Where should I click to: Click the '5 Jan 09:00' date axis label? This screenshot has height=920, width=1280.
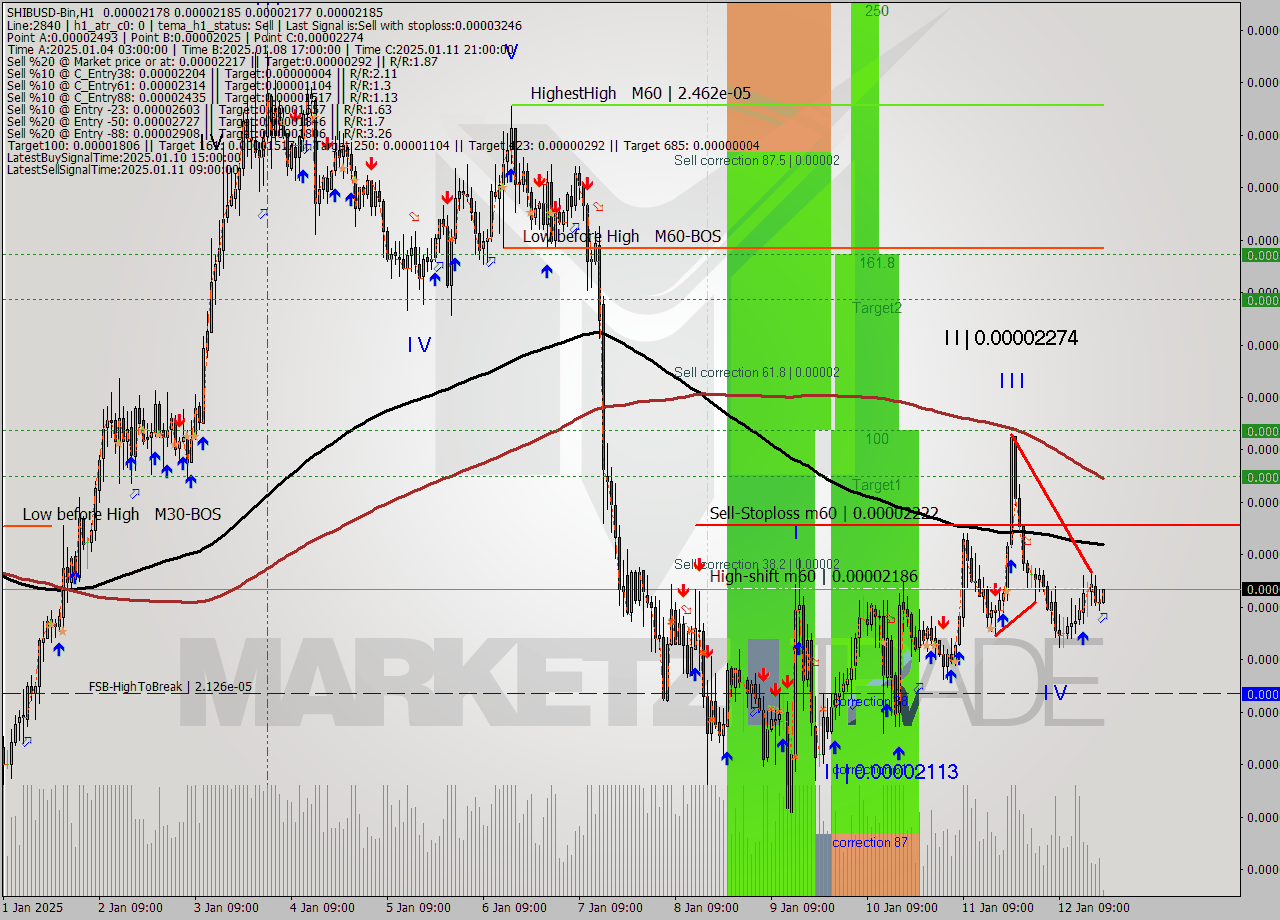click(x=418, y=908)
